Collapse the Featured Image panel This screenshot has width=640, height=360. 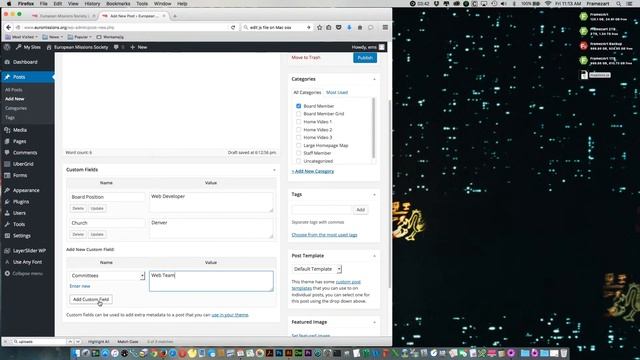374,322
